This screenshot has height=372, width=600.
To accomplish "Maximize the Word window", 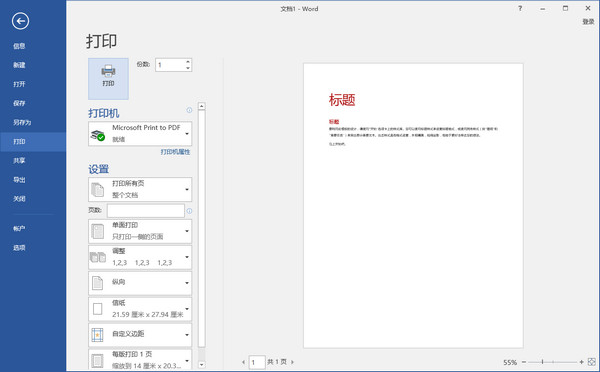I will (565, 8).
